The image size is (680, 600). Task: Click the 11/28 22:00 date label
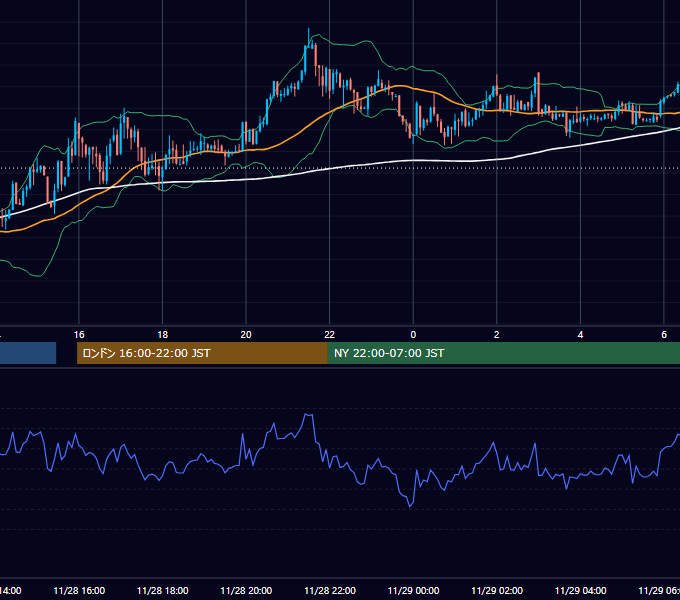click(330, 591)
